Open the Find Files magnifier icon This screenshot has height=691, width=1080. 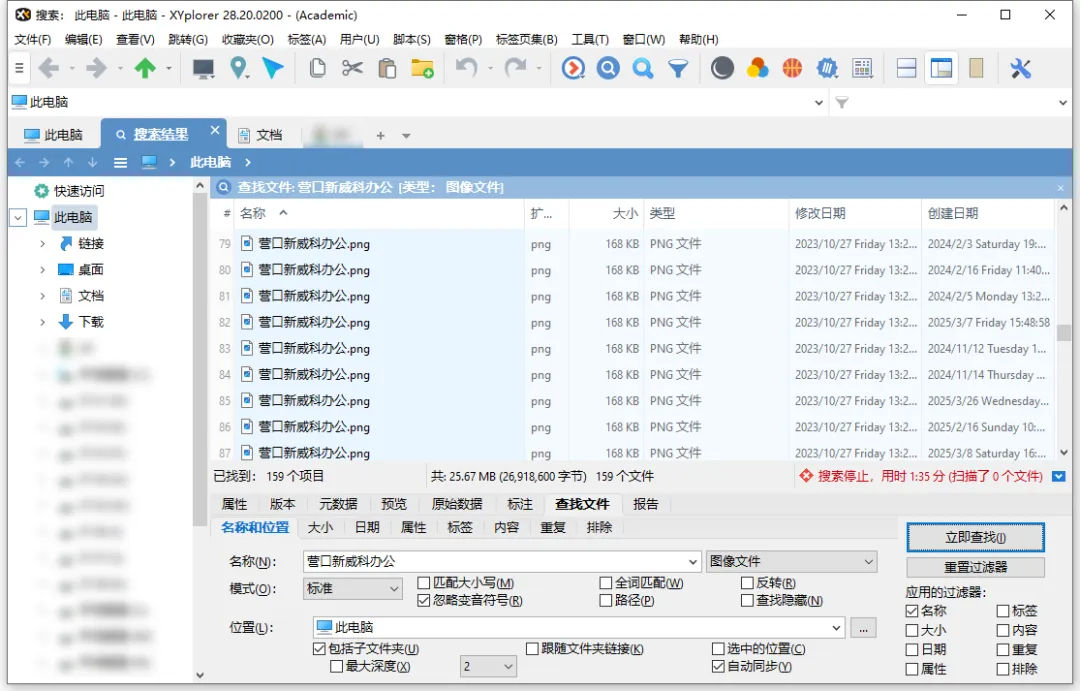(x=608, y=68)
